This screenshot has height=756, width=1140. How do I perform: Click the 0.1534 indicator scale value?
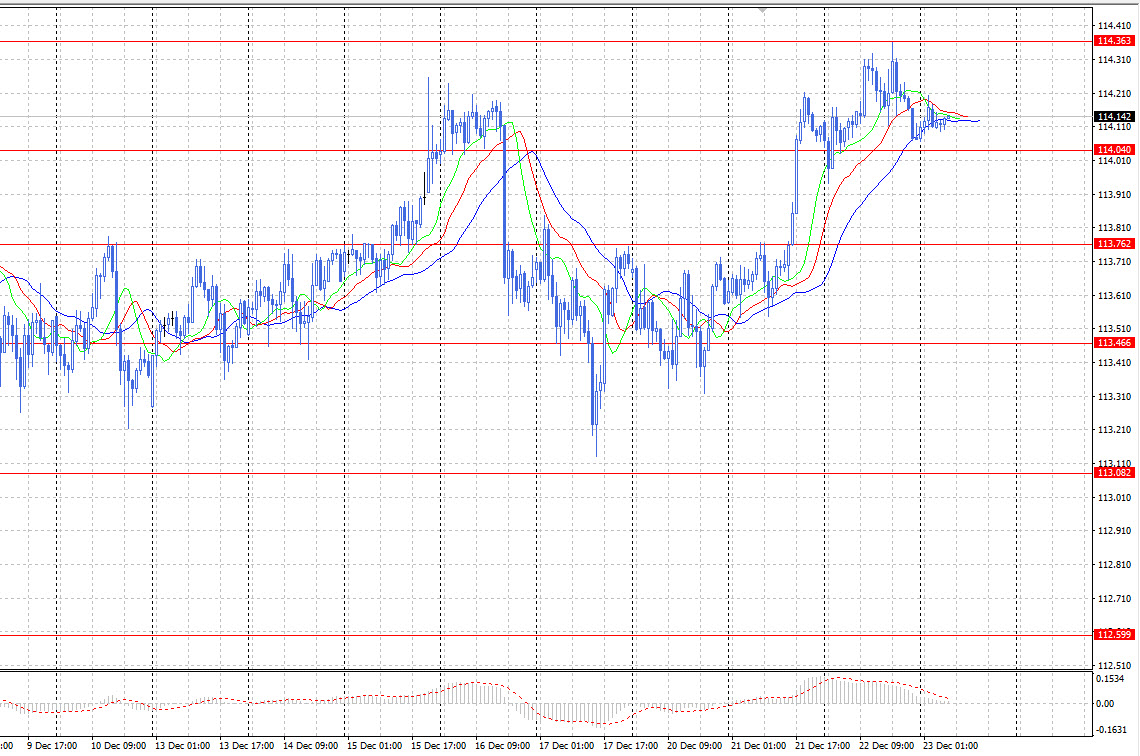point(1110,679)
